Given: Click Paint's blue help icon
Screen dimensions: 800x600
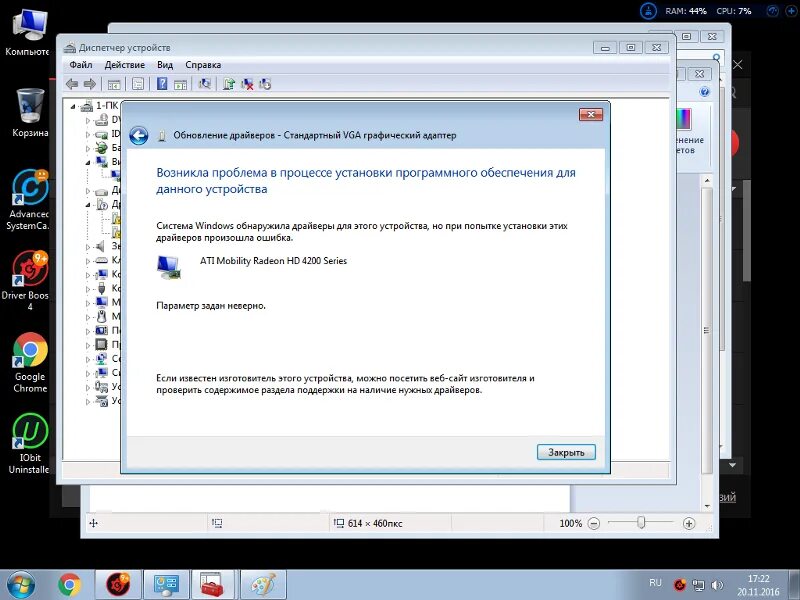Looking at the screenshot, I should pos(705,92).
